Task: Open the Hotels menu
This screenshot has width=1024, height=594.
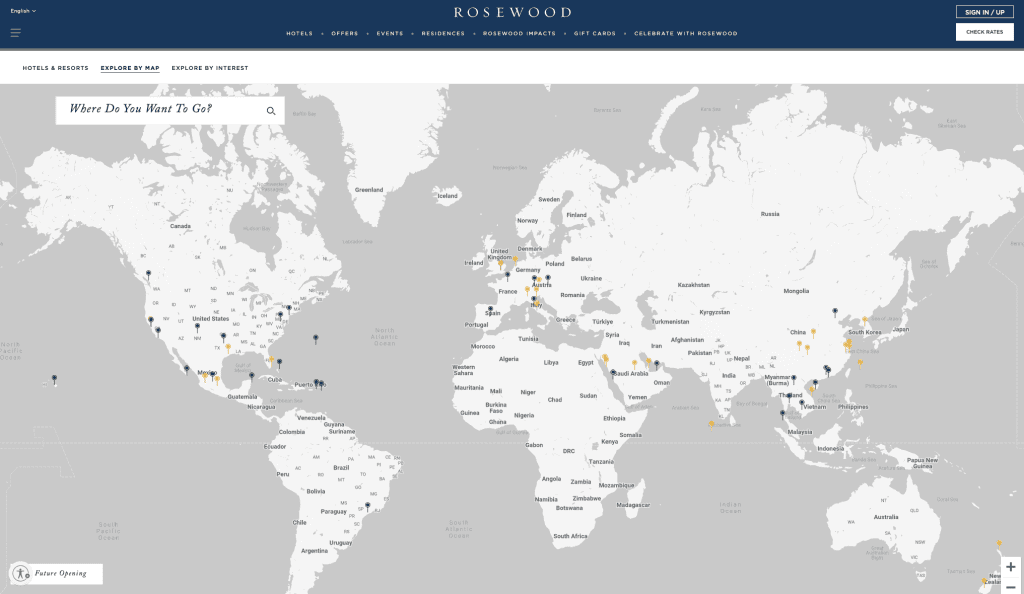Action: (x=299, y=33)
